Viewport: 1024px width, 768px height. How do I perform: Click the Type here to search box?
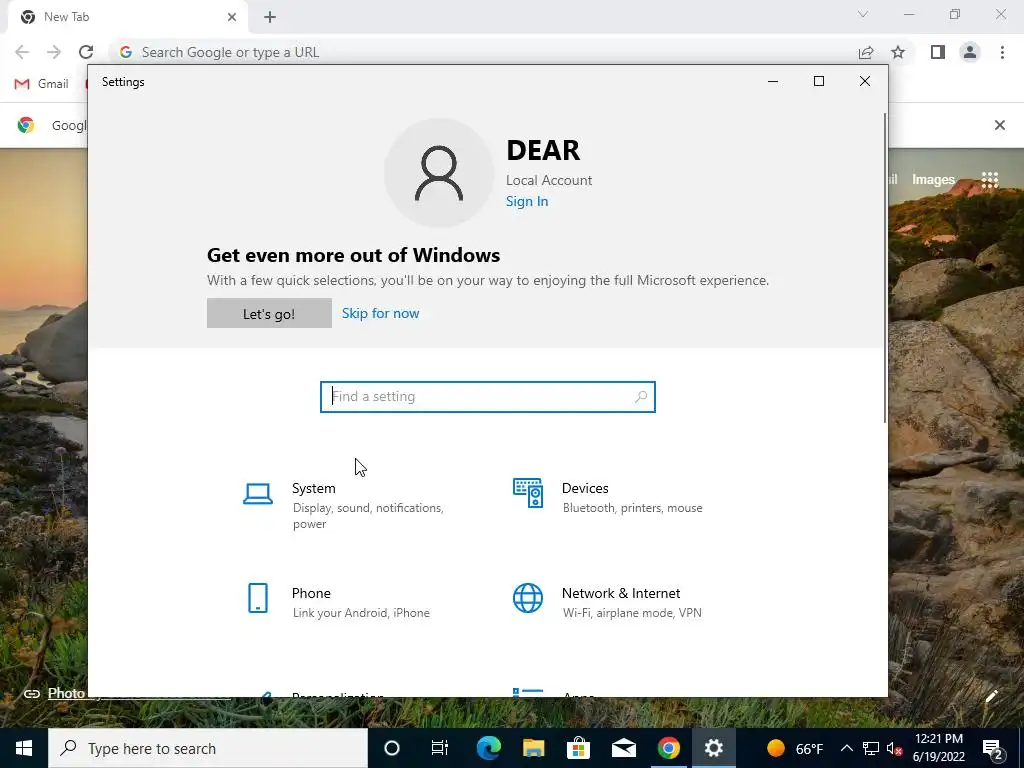pyautogui.click(x=208, y=748)
